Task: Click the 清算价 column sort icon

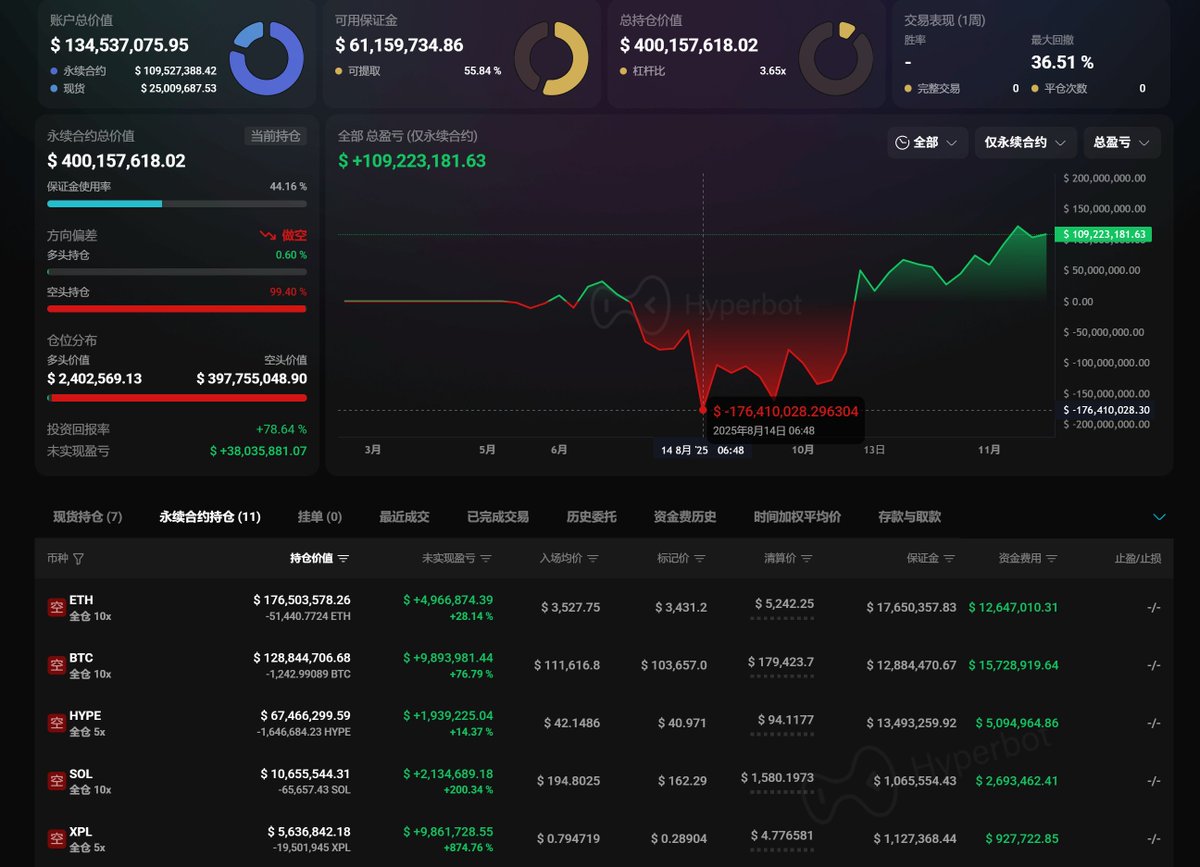Action: pos(807,559)
